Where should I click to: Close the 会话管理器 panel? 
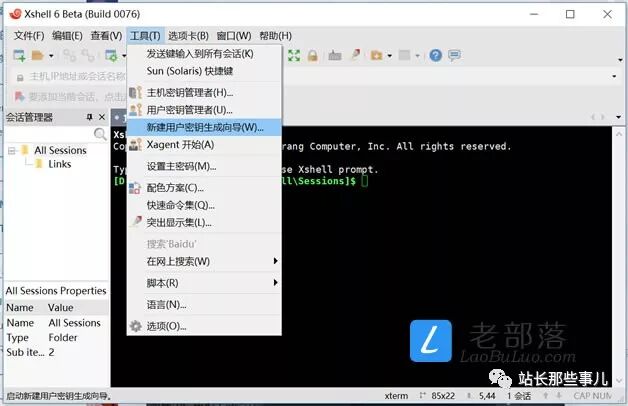(102, 117)
